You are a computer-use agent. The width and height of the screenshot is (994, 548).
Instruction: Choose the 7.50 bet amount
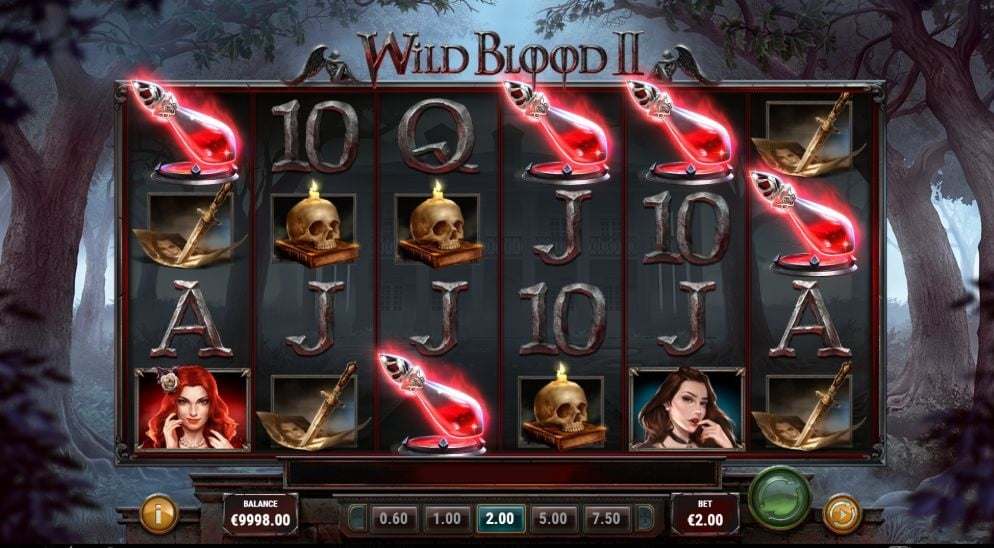click(607, 518)
